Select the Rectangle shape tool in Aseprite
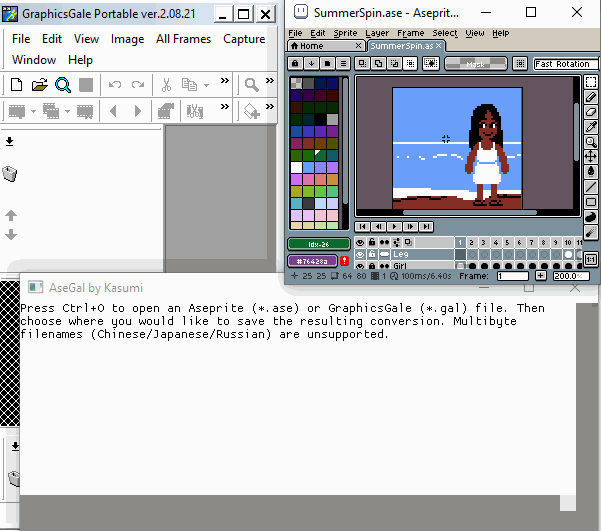The height and width of the screenshot is (531, 601). point(591,202)
